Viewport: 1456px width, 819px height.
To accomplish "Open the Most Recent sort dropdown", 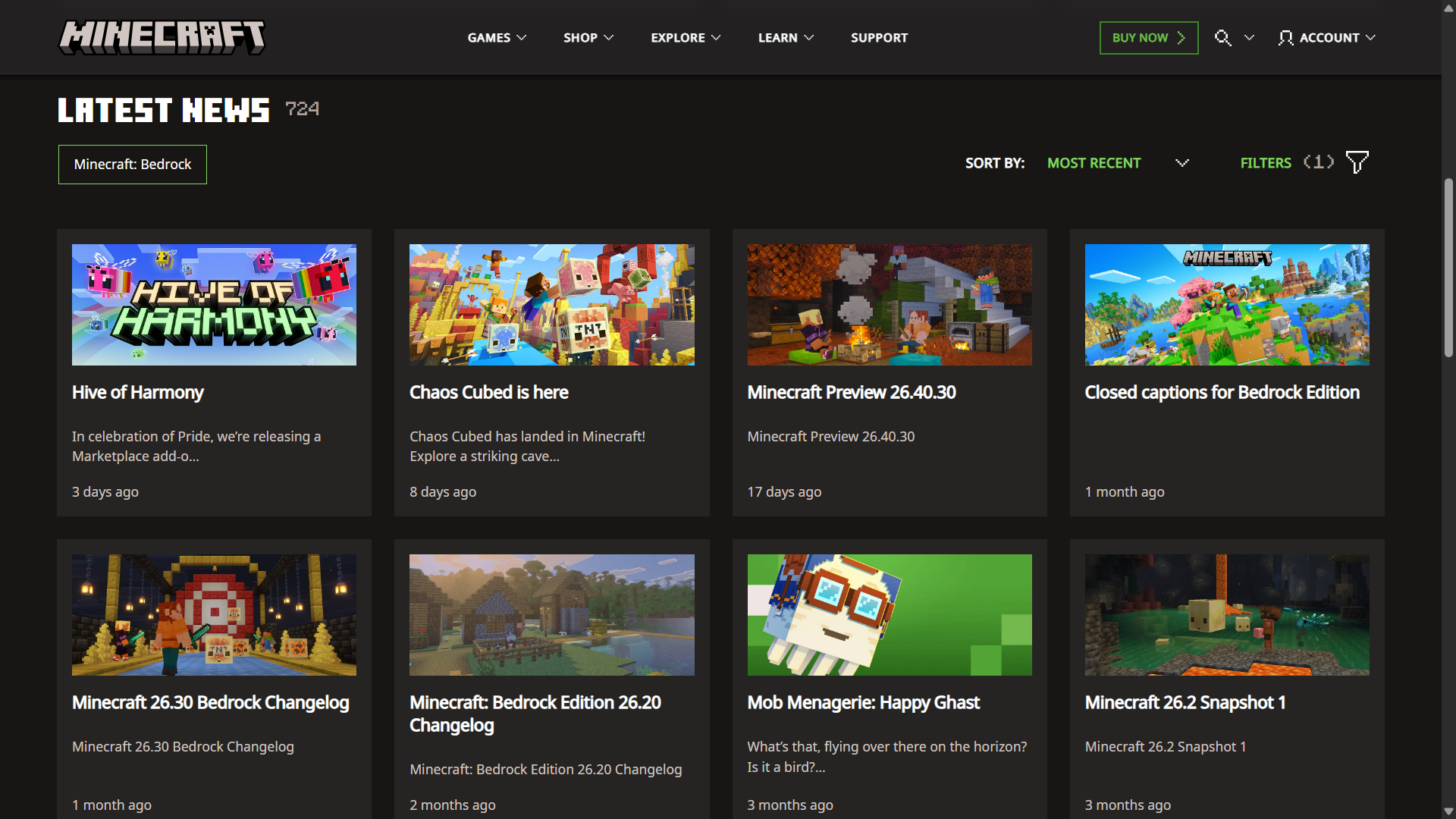I will (1118, 163).
